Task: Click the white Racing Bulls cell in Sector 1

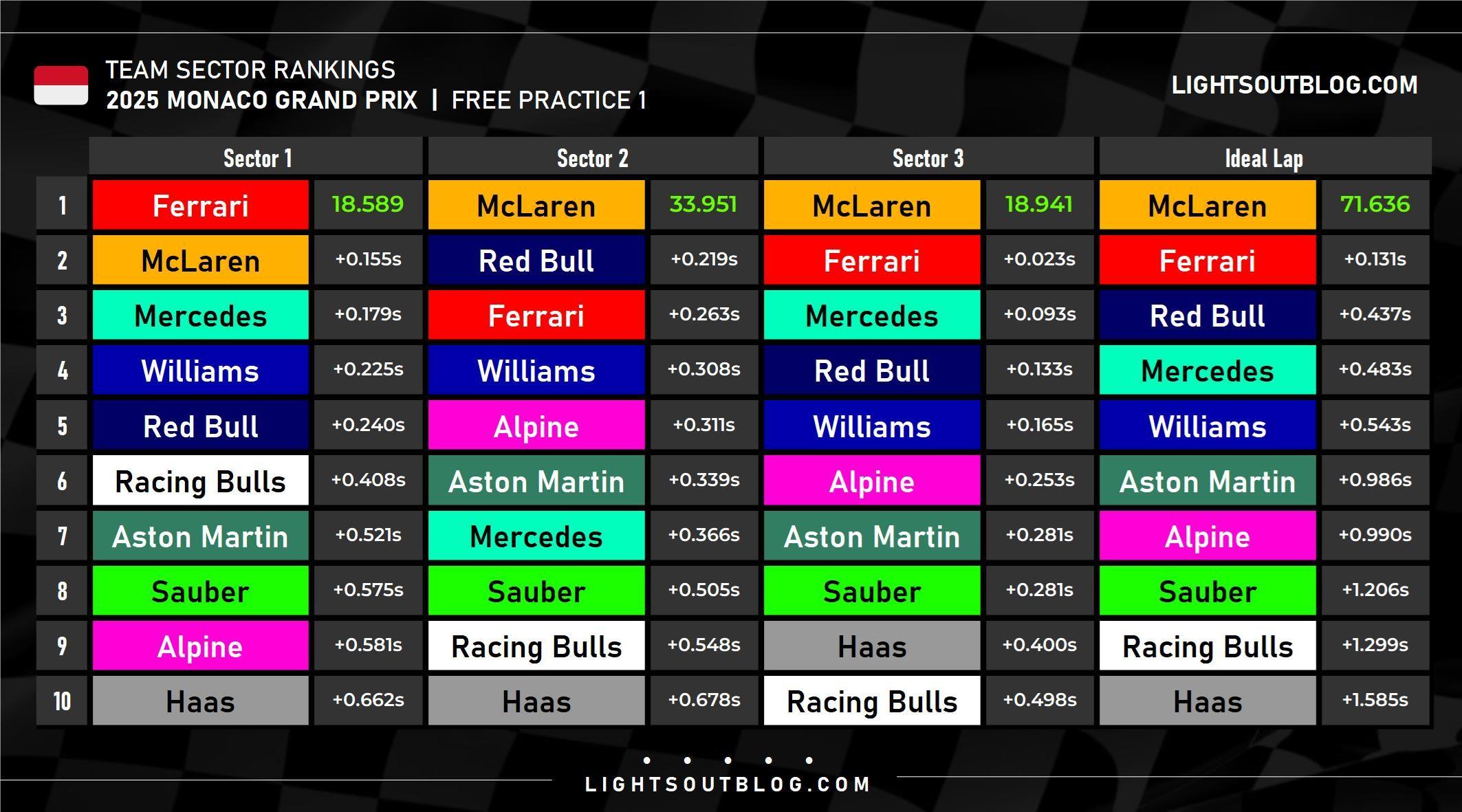Action: click(201, 481)
